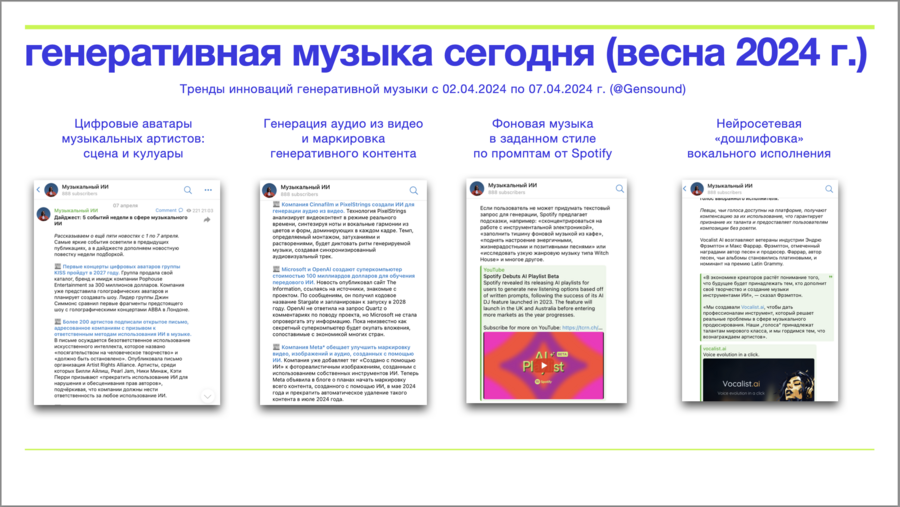The image size is (900, 507).
Task: Click back chevron in first Telegram screenshot
Action: point(38,189)
